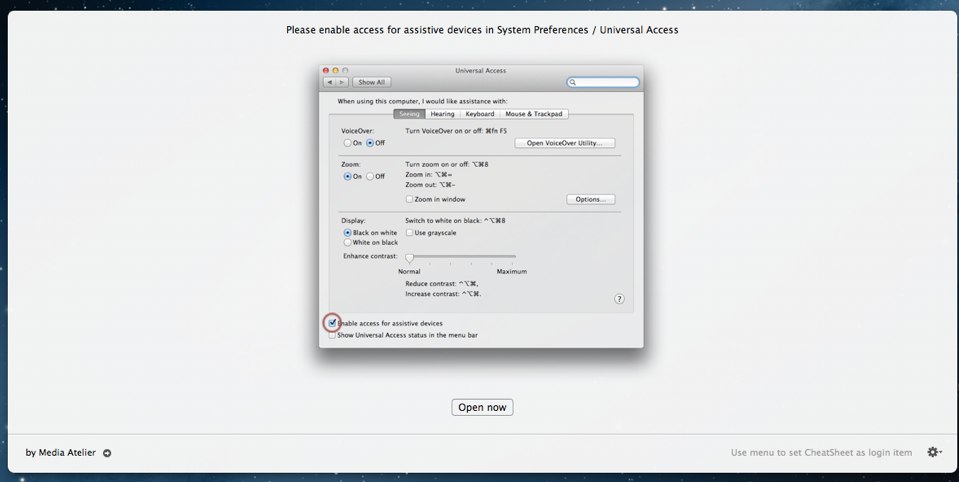
Task: Click the forward navigation arrow
Action: point(342,82)
